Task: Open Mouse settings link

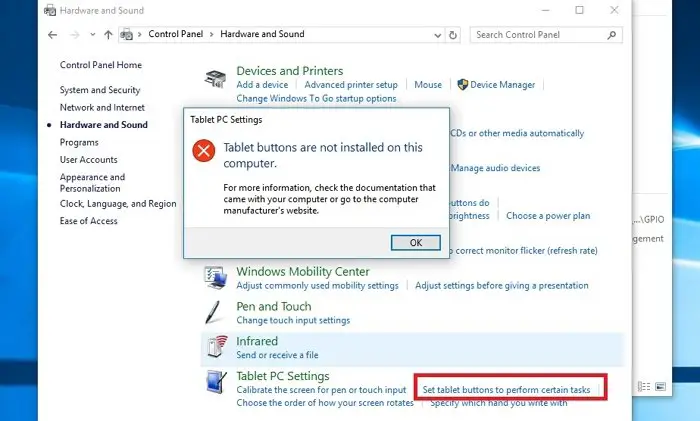Action: [428, 84]
